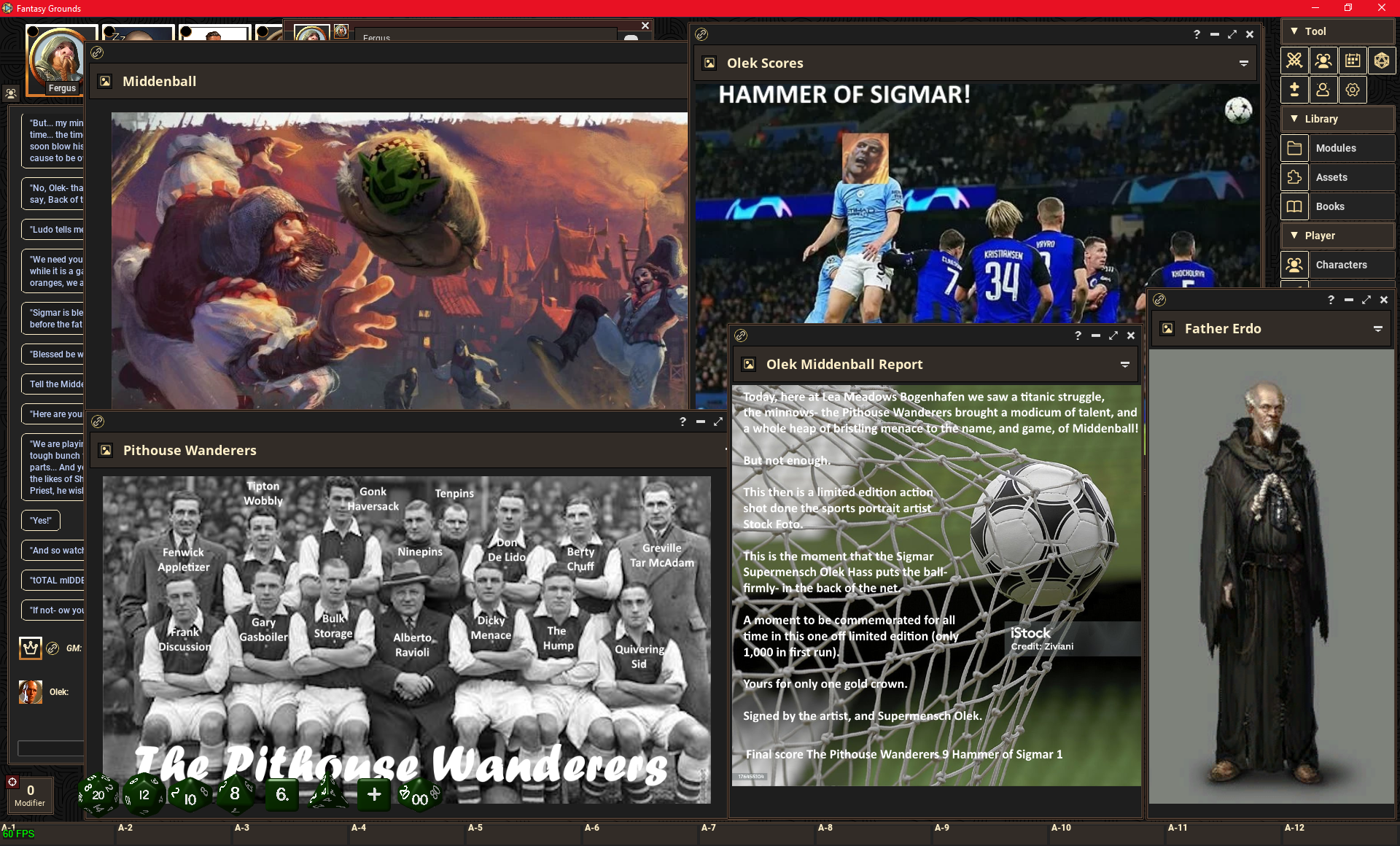
Task: Click the party icon below Fergus portrait
Action: pos(11,93)
